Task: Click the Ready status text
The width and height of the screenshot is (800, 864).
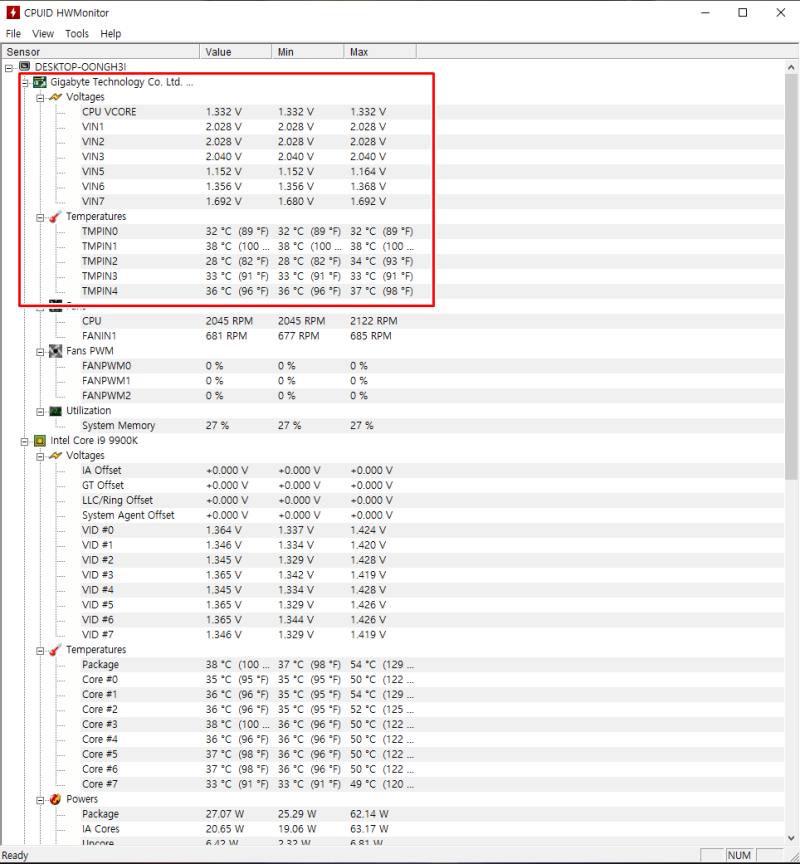Action: 15,855
